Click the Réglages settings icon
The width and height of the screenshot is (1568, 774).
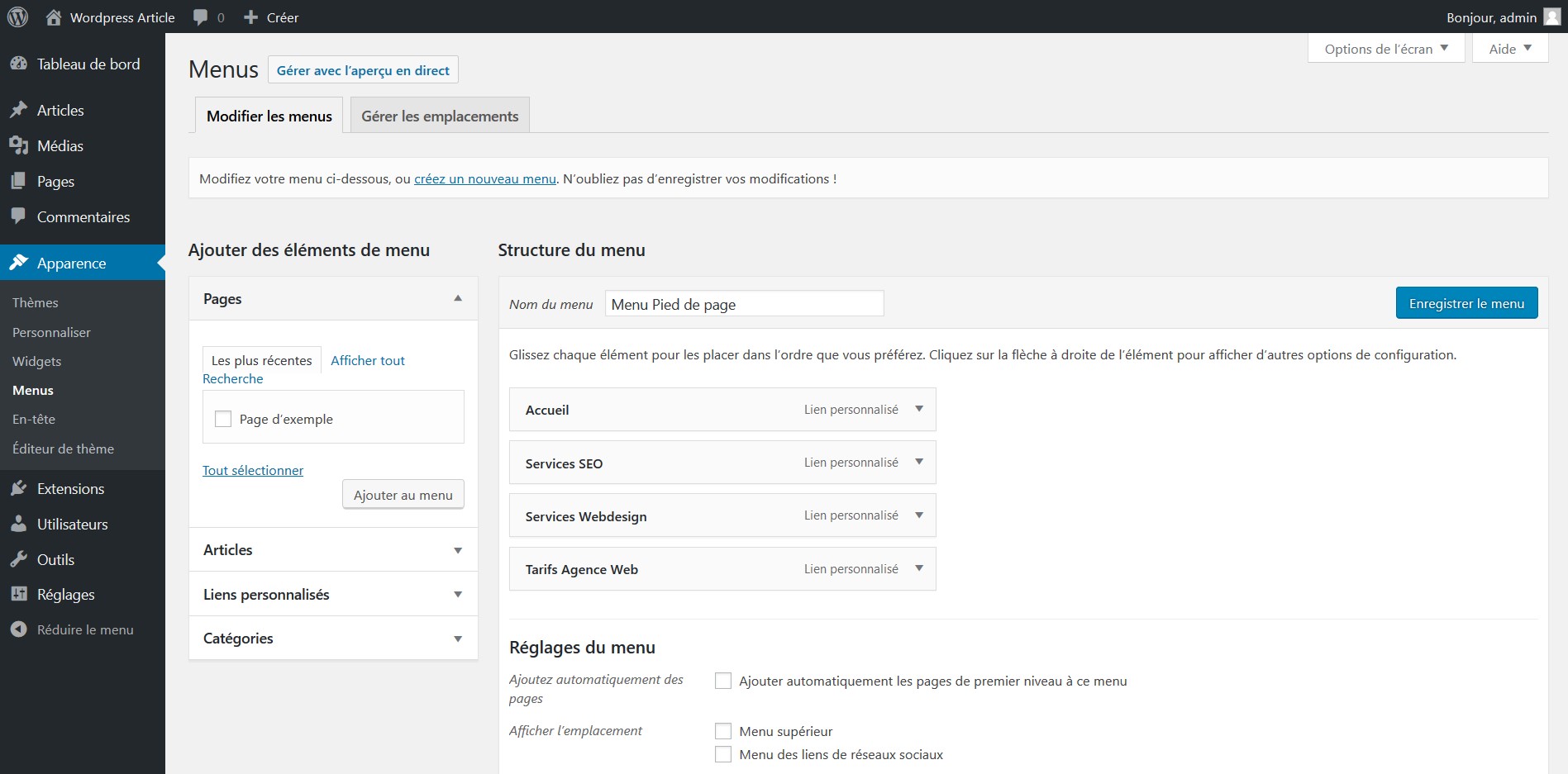click(18, 594)
